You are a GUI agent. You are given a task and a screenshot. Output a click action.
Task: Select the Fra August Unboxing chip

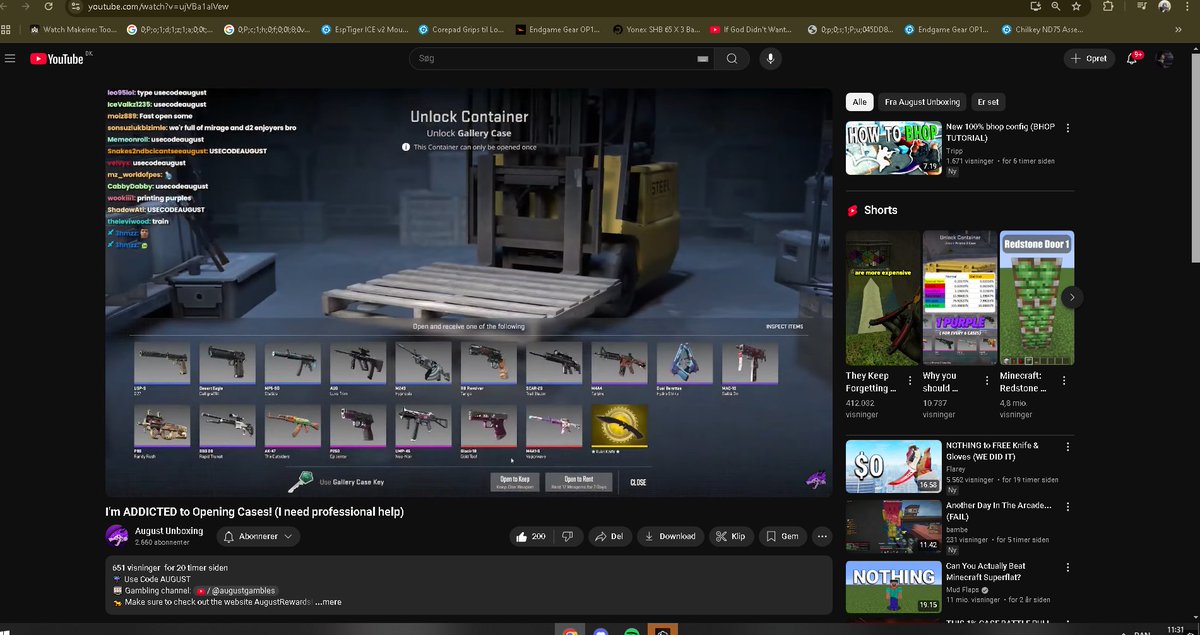tap(922, 102)
